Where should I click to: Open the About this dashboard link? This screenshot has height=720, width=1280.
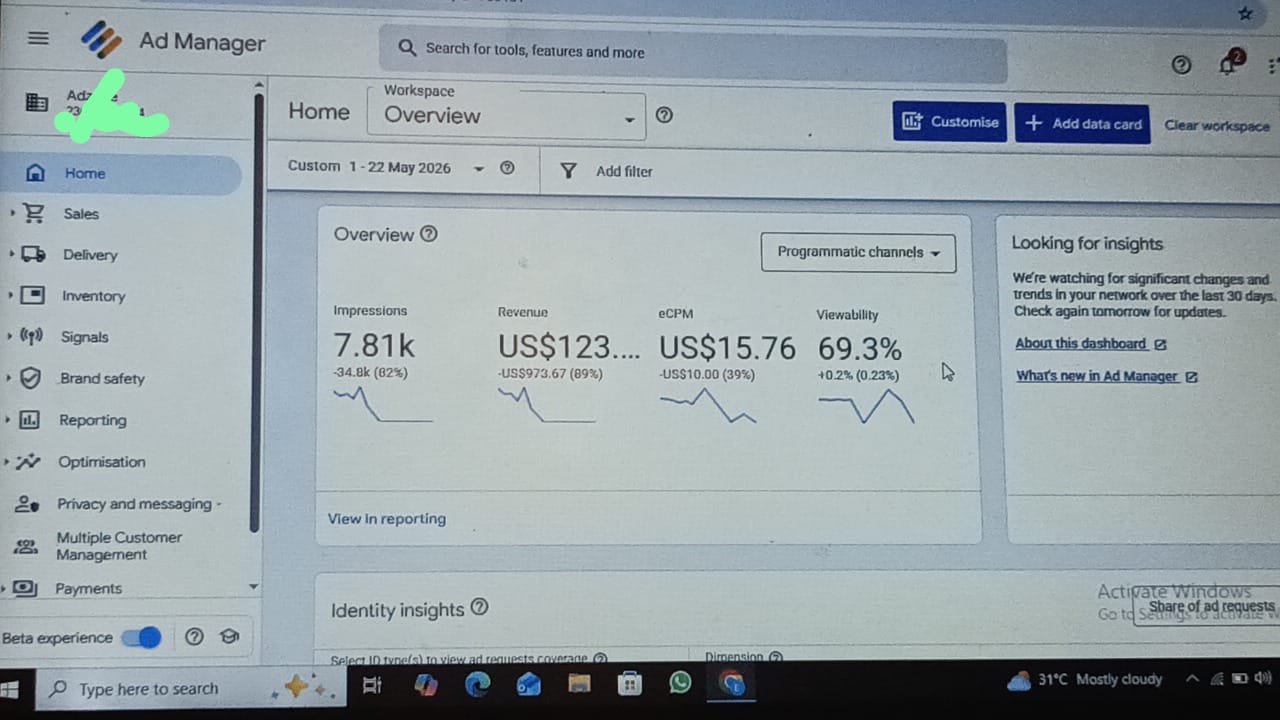pos(1091,344)
